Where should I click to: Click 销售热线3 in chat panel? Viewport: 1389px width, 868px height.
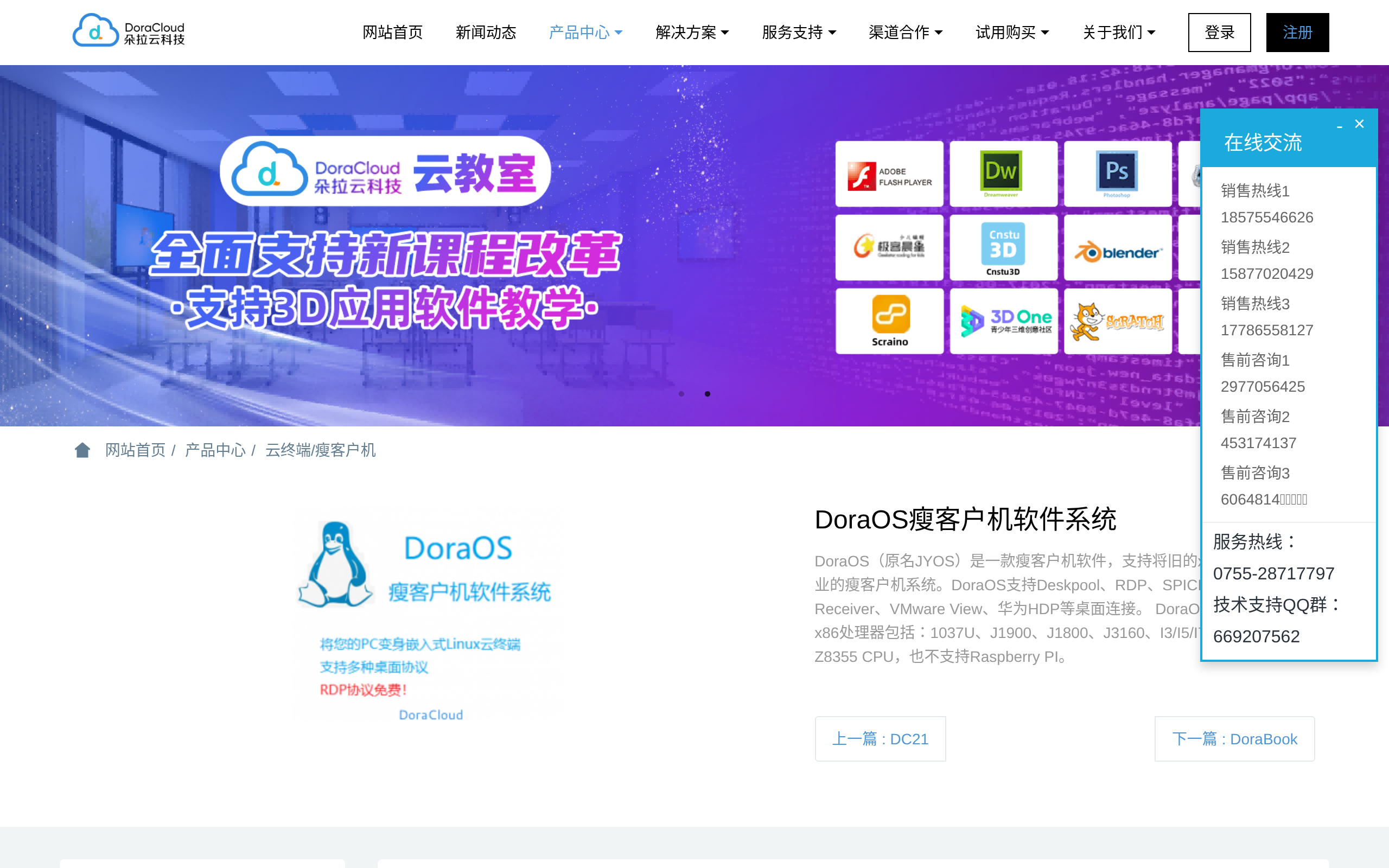point(1256,303)
